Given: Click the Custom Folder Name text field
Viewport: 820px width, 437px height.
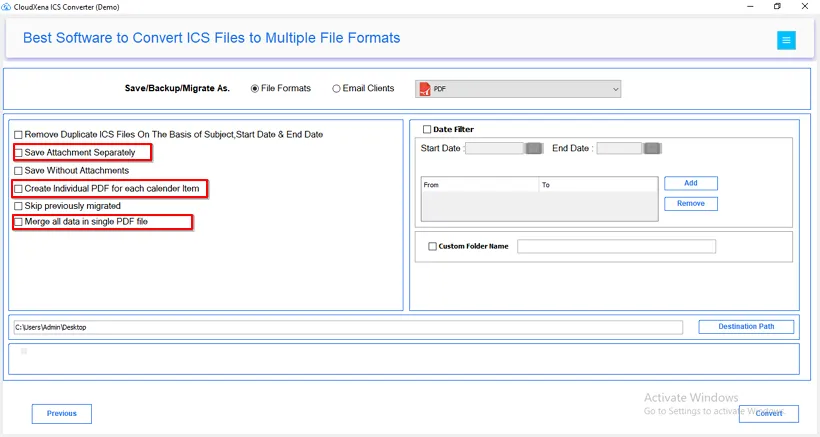Looking at the screenshot, I should click(x=617, y=246).
